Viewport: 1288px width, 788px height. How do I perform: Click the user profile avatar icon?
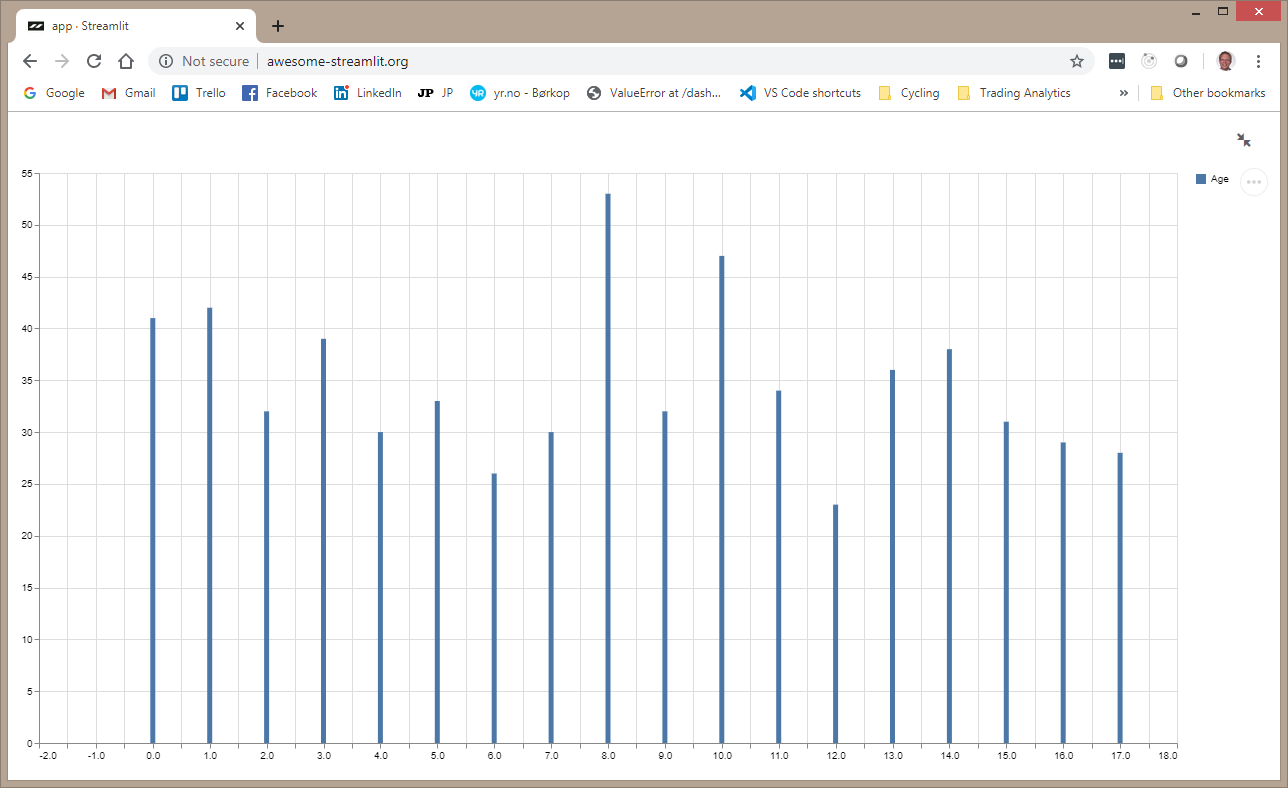[1225, 61]
